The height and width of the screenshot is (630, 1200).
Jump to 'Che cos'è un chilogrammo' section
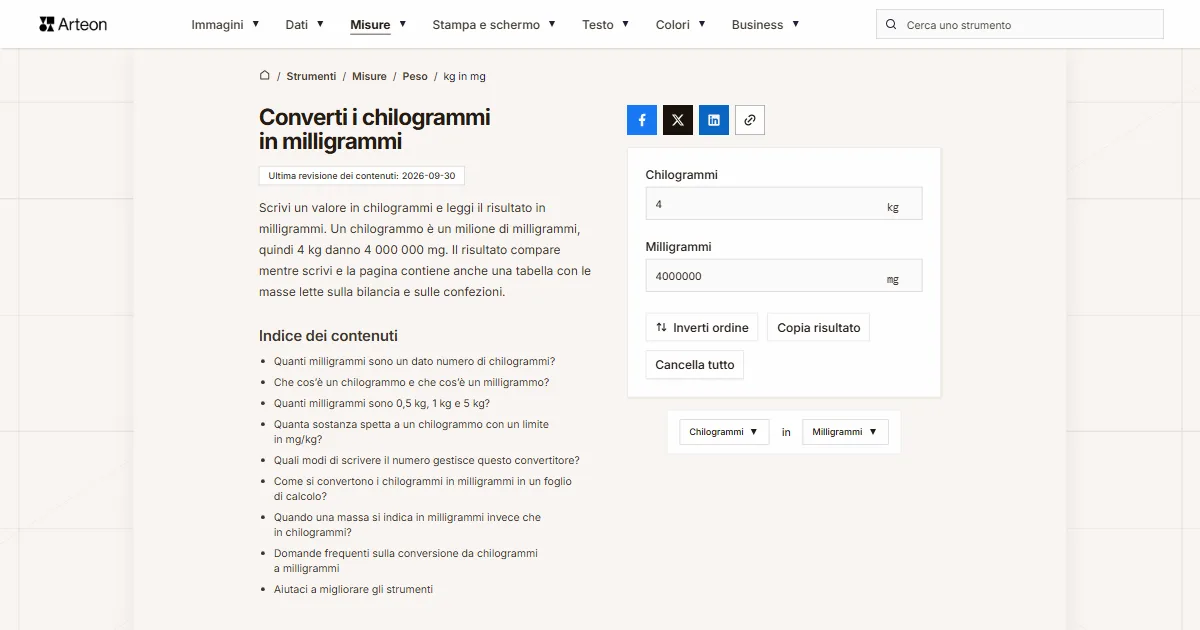point(411,382)
